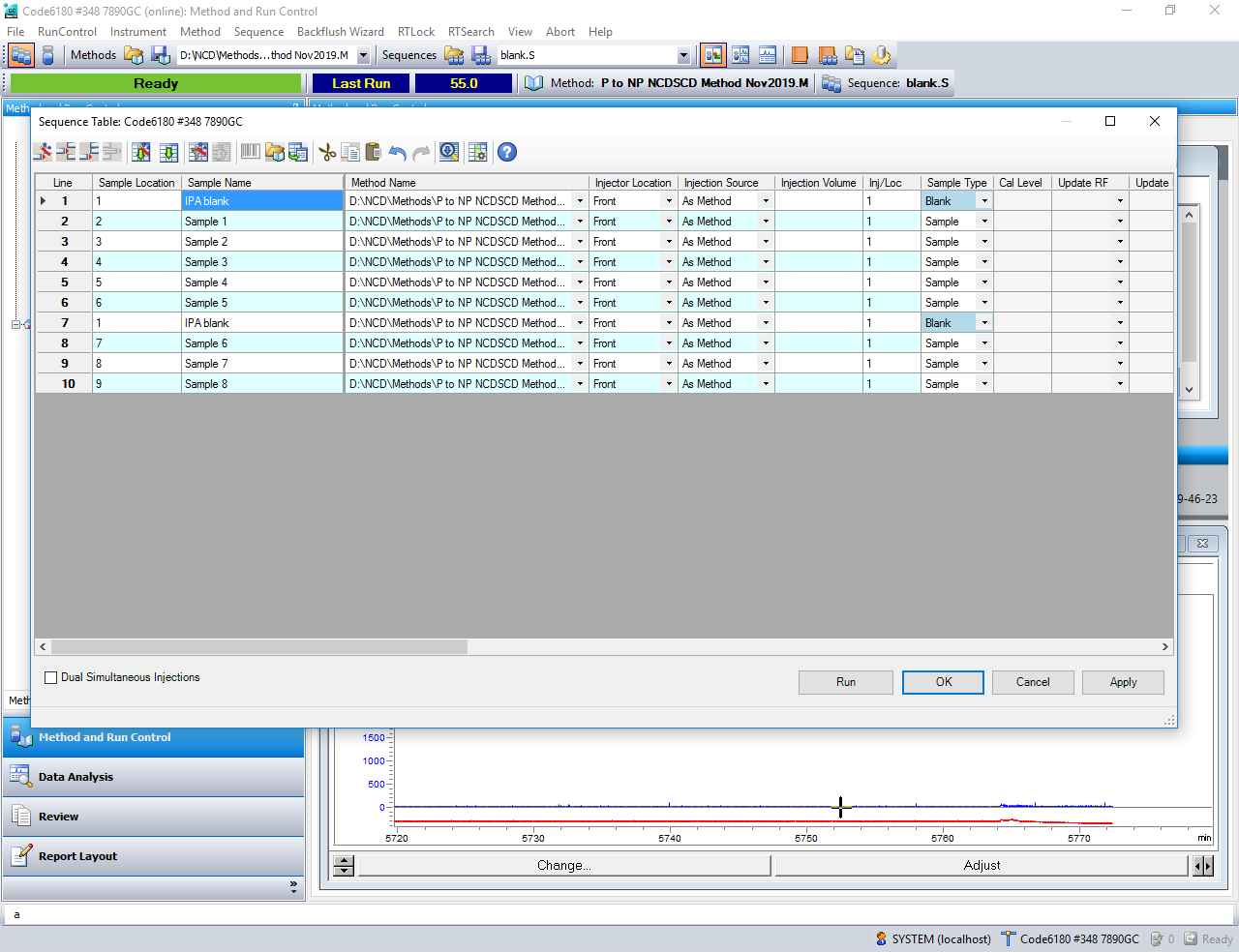Click the Paste clipboard icon

tap(373, 152)
